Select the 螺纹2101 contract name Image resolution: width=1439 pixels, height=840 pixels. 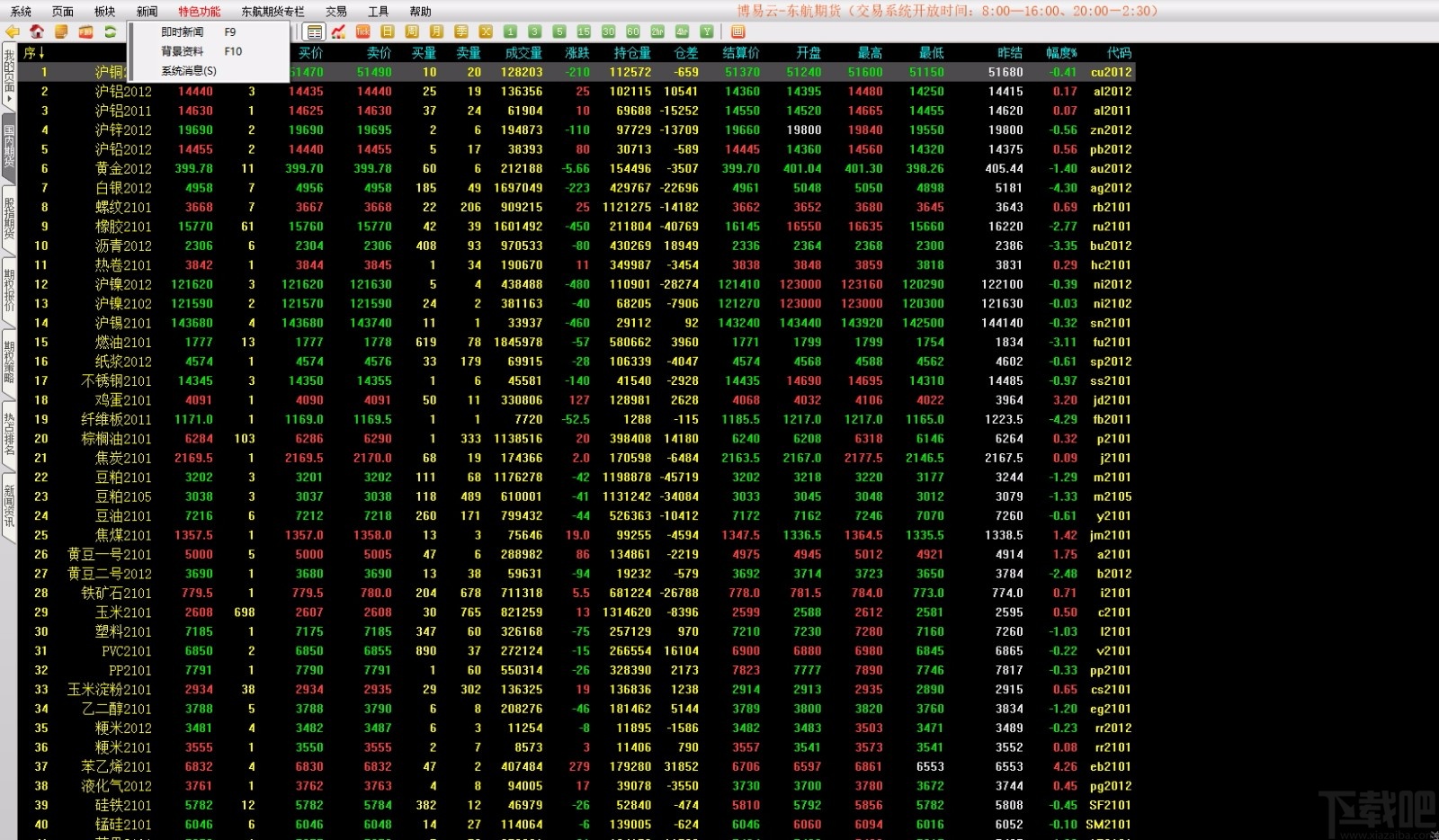click(x=123, y=208)
